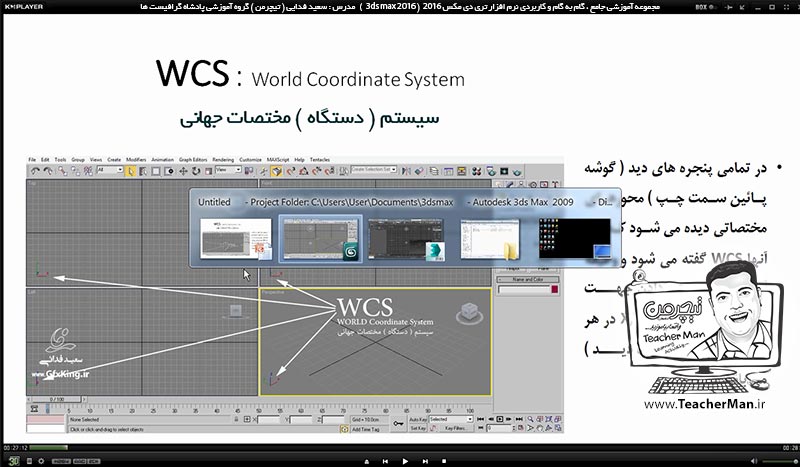Click the X coordinate input field
Image resolution: width=800 pixels, height=467 pixels.
(268, 420)
